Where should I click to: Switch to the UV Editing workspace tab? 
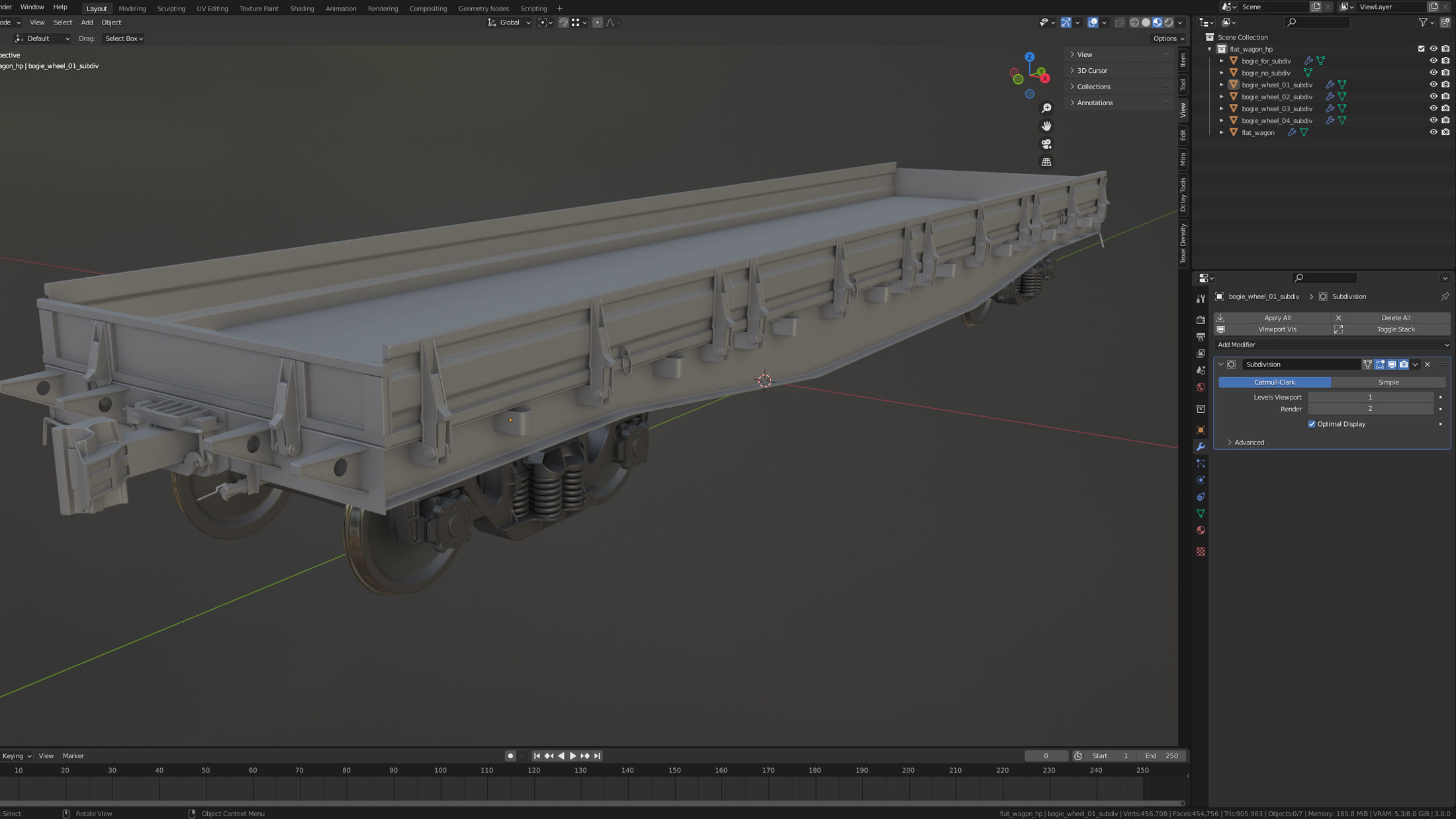212,9
